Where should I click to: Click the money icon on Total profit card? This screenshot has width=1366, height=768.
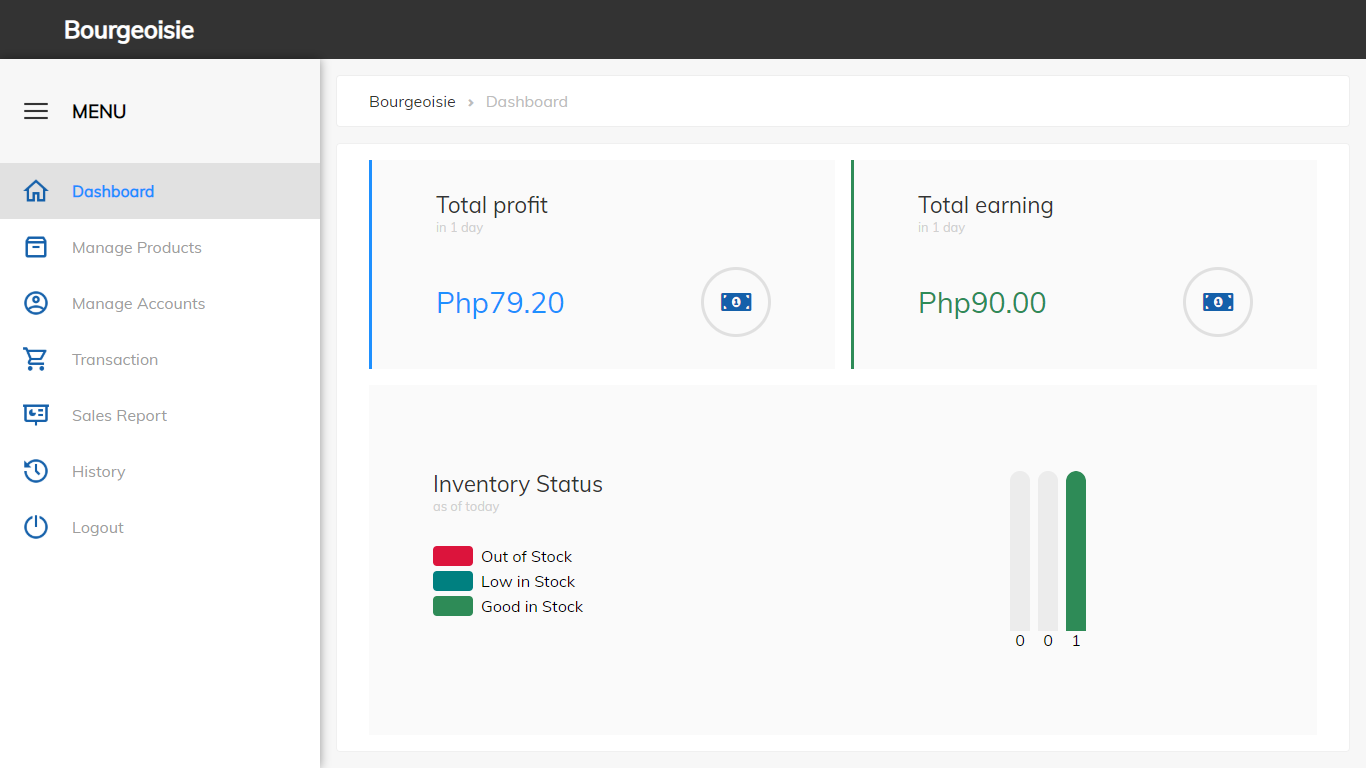(x=735, y=302)
